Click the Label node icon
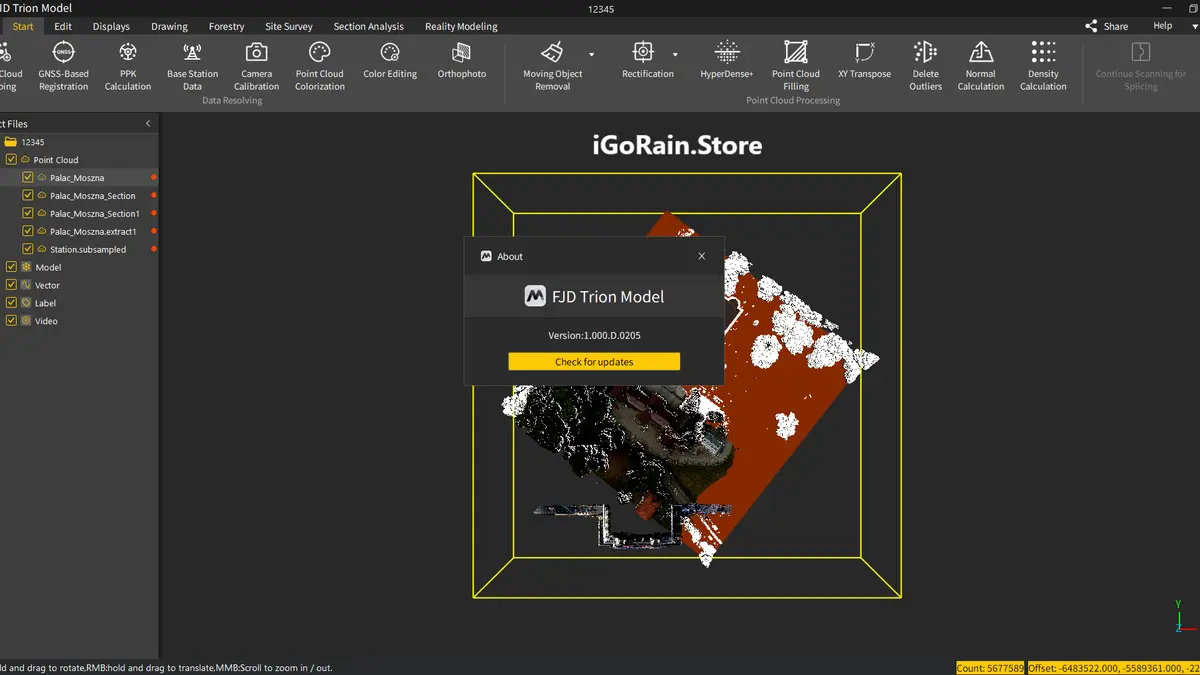 (26, 303)
